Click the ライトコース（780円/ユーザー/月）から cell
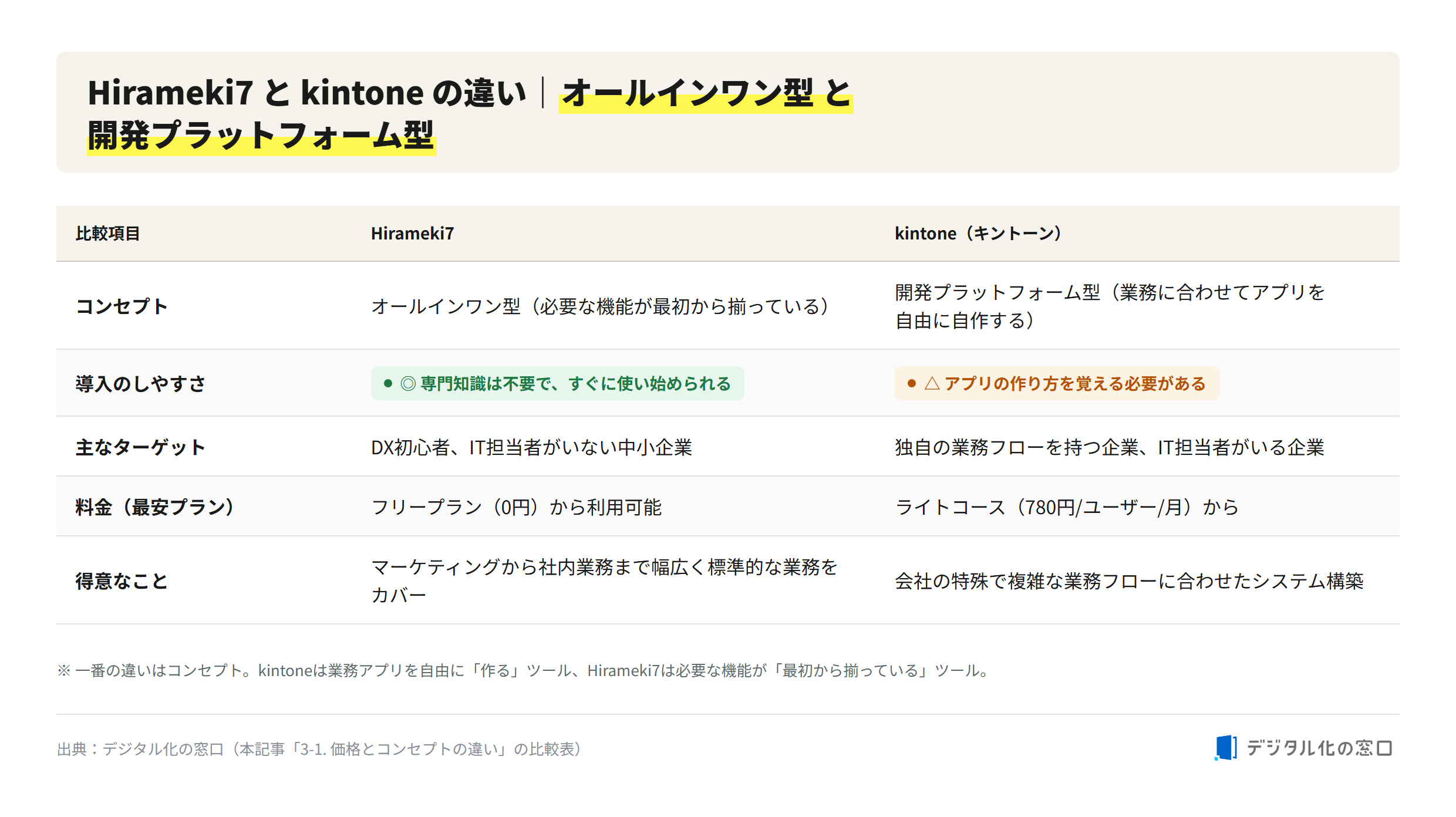Screen dimensions: 1456x817 tap(1067, 507)
